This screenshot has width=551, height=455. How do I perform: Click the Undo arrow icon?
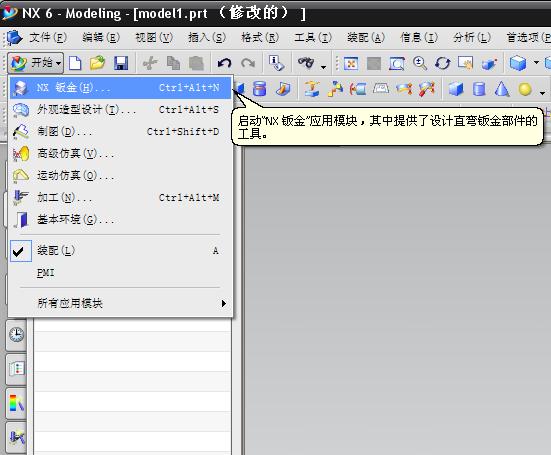224,63
